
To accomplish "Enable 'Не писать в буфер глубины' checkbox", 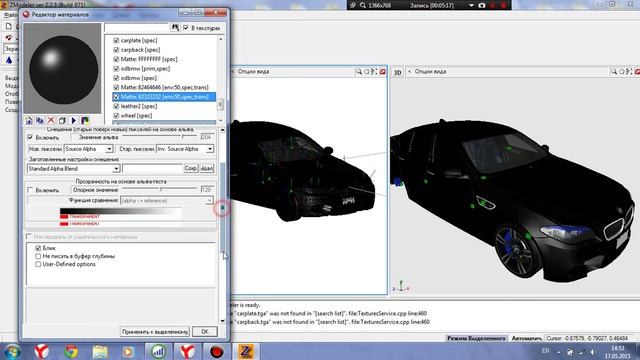I will click(x=38, y=256).
